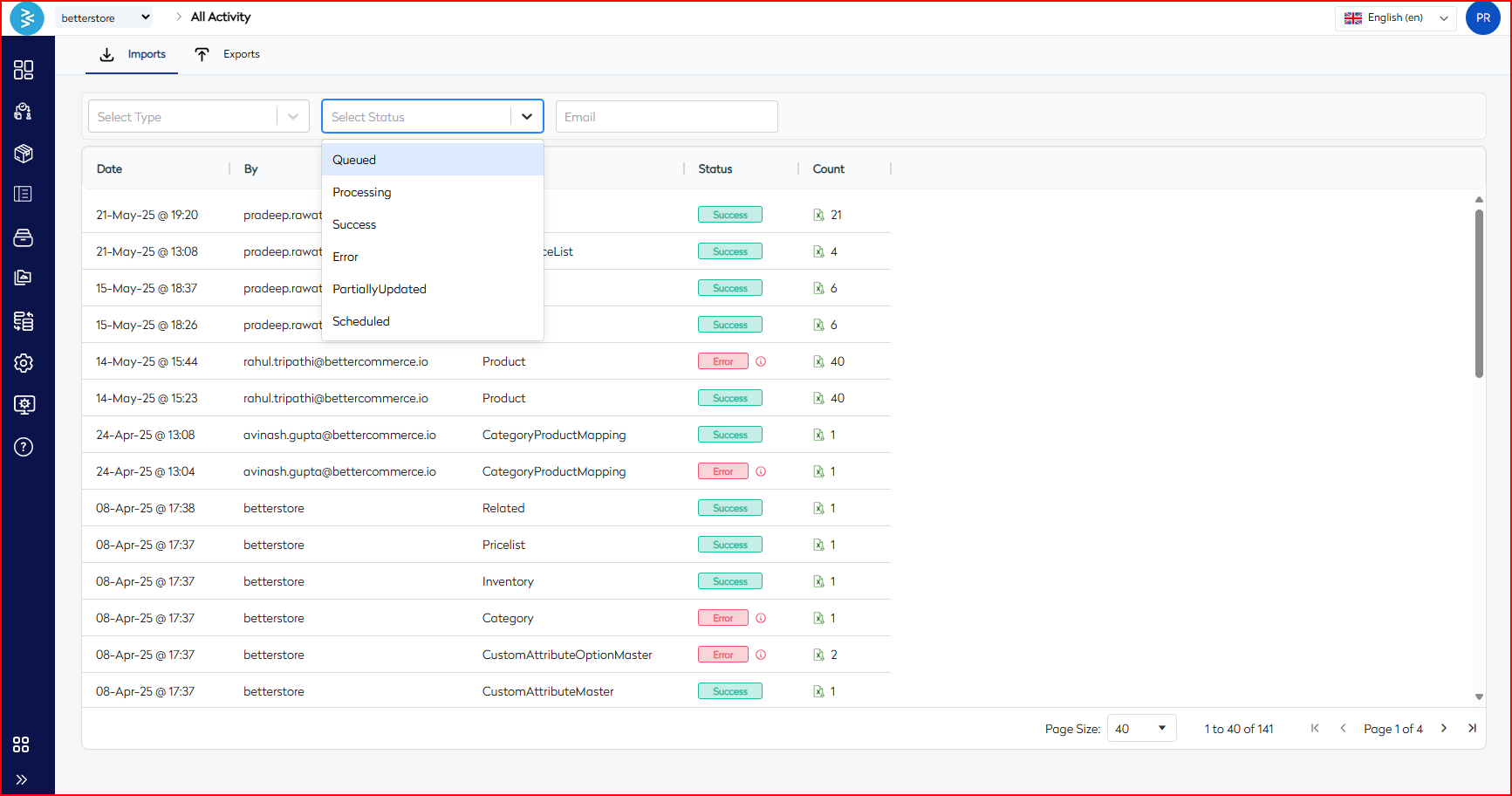Open the betterstore store selector dropdown

pos(105,17)
